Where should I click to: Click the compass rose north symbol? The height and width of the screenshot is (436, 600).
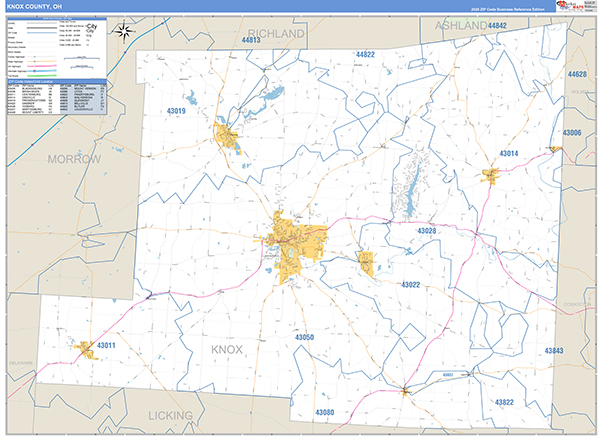coord(124,31)
